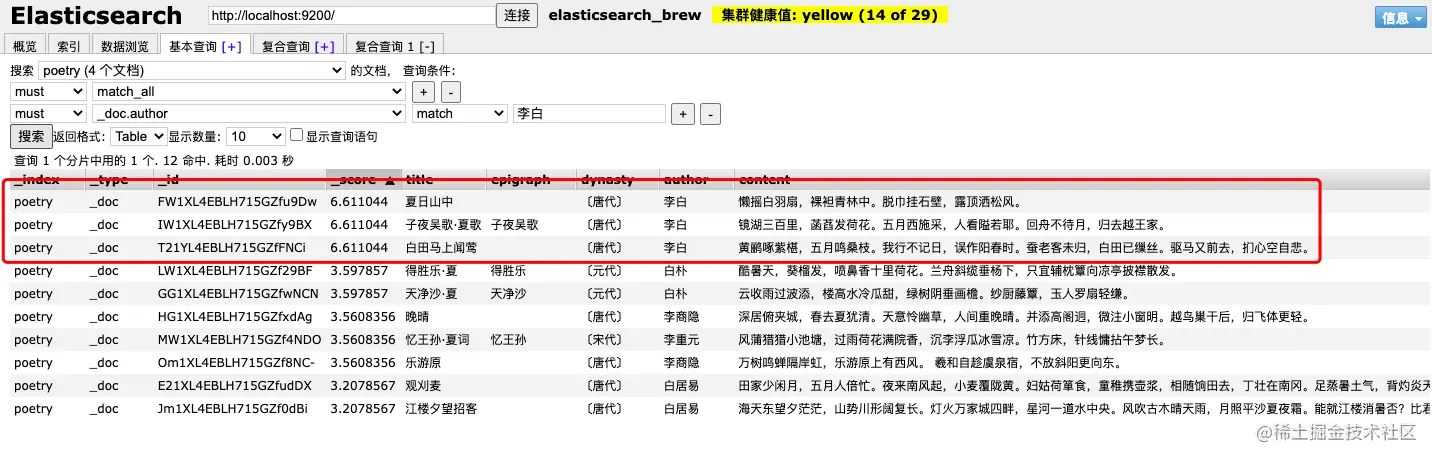The width and height of the screenshot is (1432, 458).
Task: Open the match operator dropdown
Action: (460, 114)
